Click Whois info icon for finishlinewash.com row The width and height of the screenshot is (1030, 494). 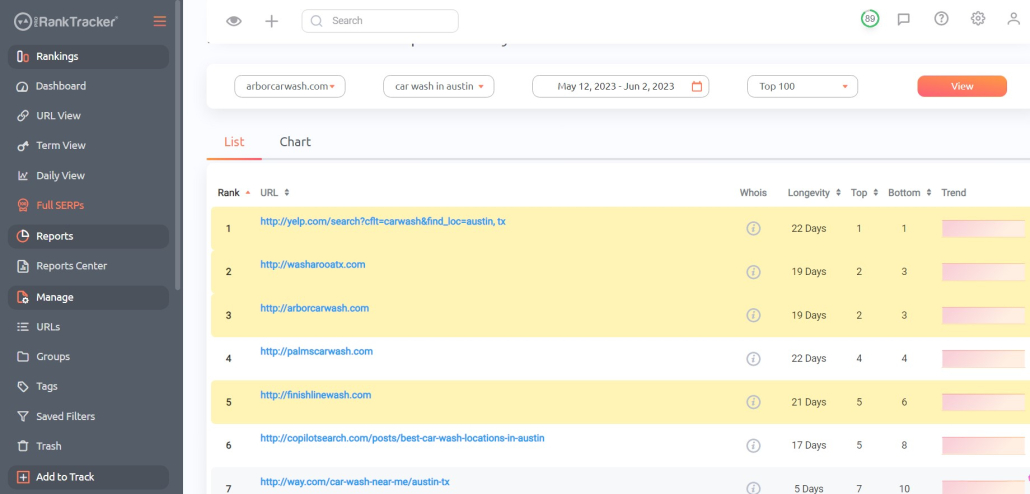coord(753,402)
